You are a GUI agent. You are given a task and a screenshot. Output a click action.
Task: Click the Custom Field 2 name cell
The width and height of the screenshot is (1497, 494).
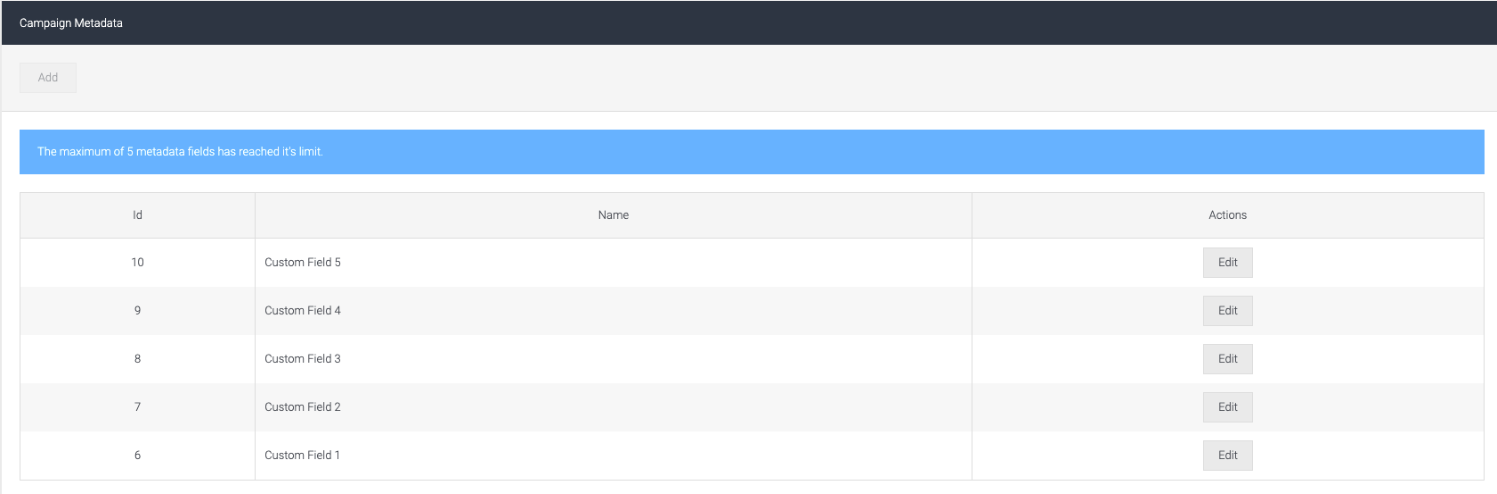[x=613, y=407]
